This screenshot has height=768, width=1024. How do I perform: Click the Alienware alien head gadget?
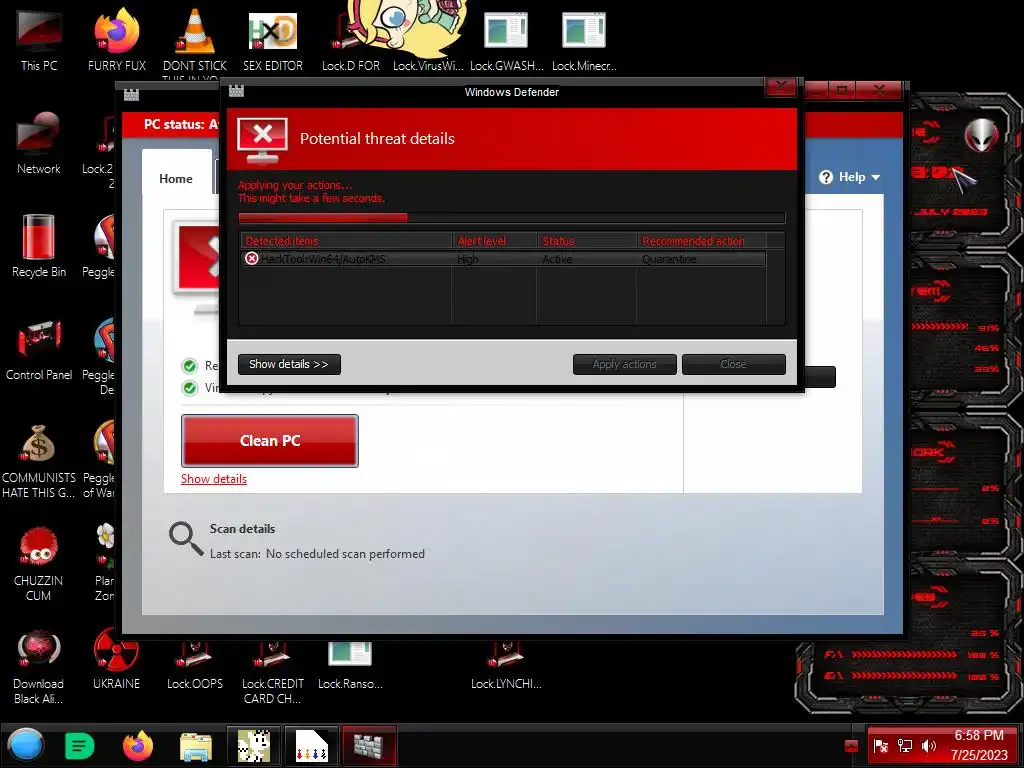pos(982,136)
